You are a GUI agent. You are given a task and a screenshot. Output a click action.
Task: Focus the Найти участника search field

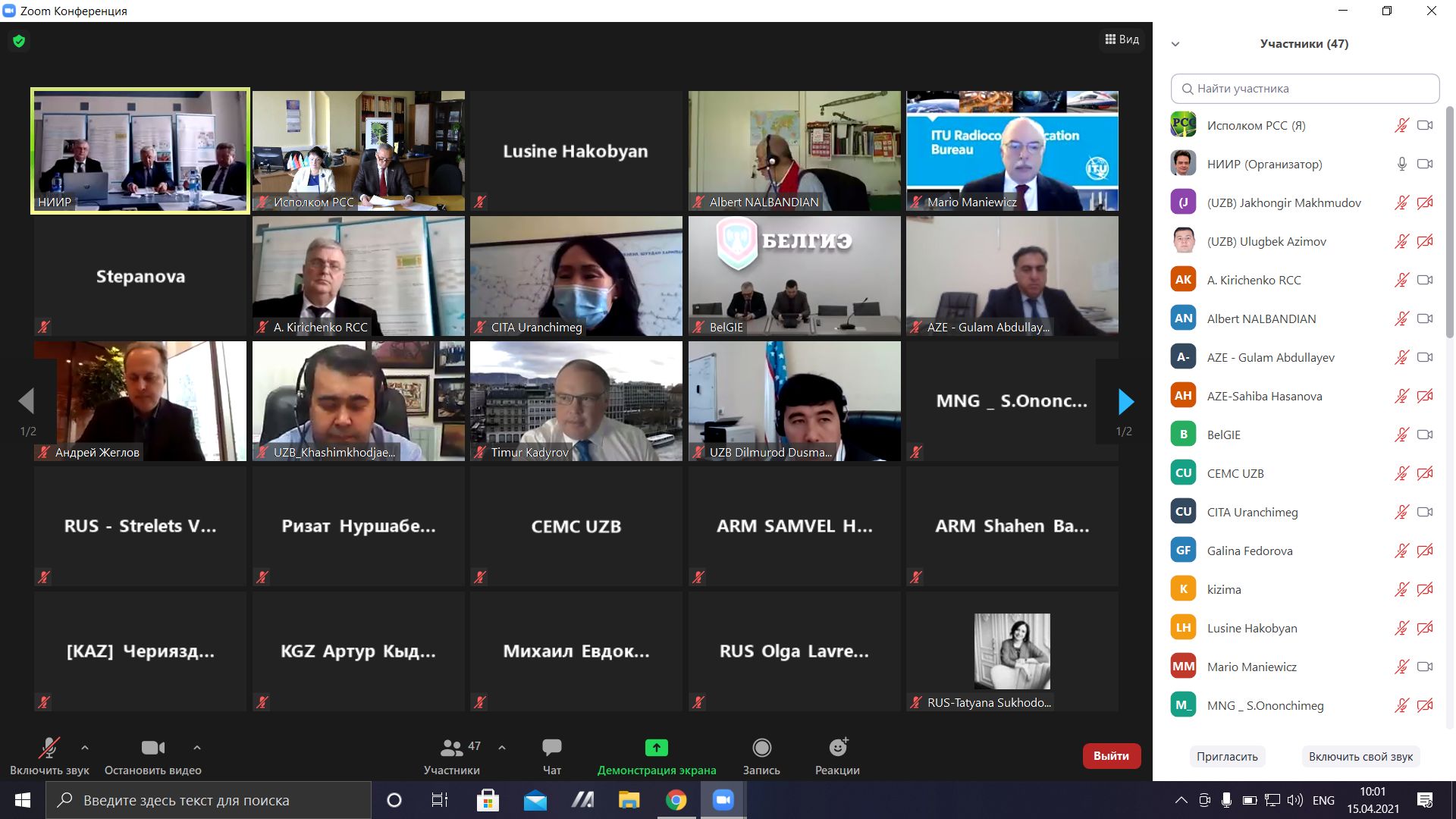pyautogui.click(x=1305, y=89)
